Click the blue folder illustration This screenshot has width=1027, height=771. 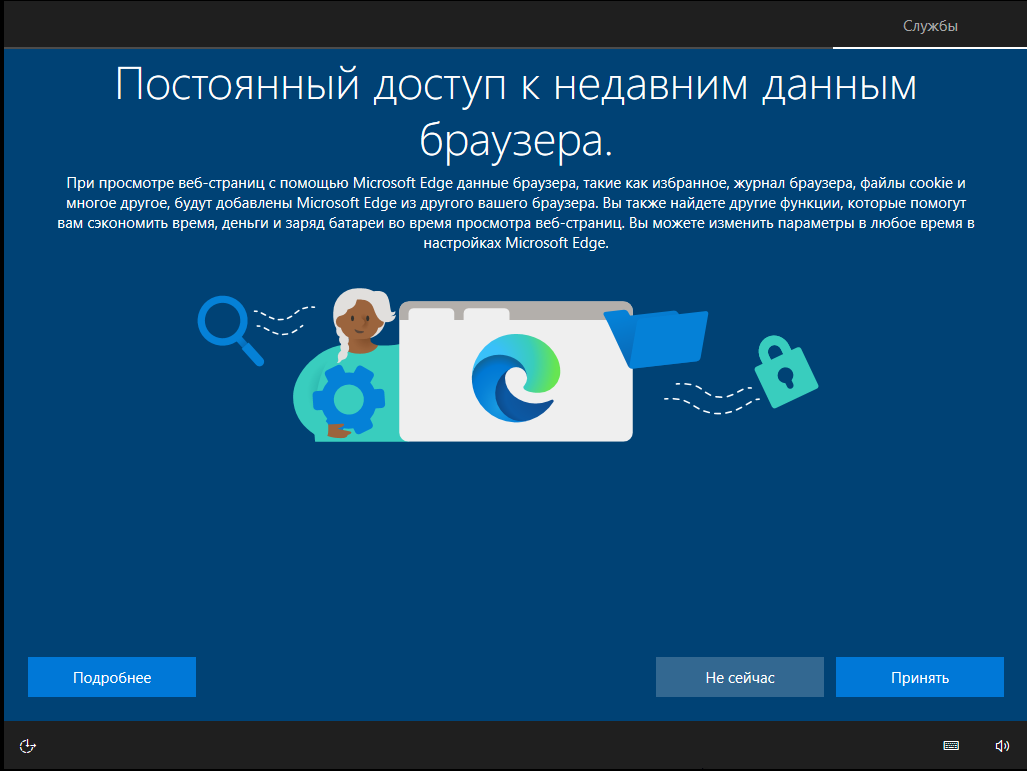coord(656,338)
